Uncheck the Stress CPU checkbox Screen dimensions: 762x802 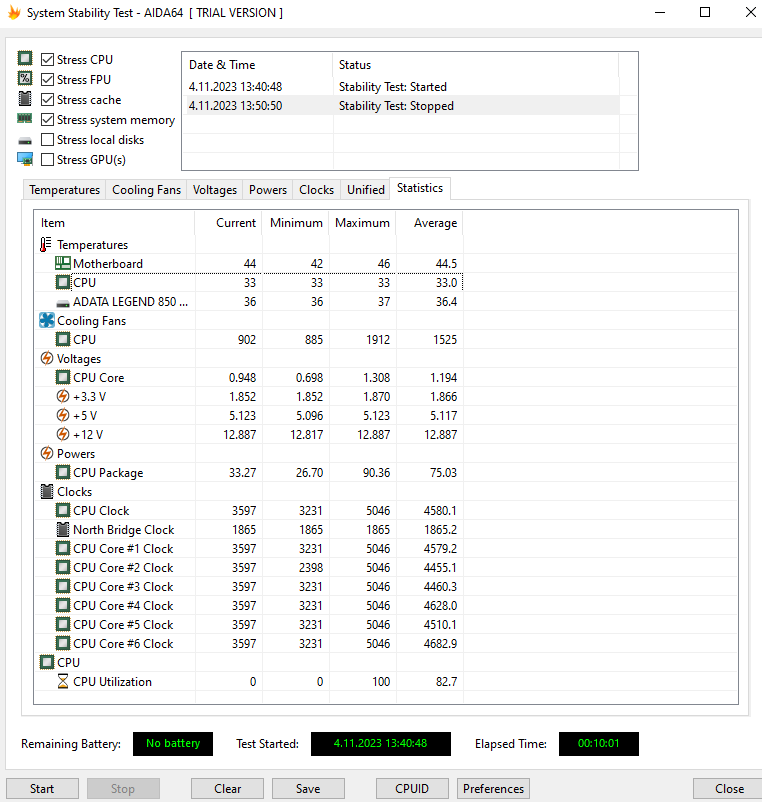tap(47, 60)
